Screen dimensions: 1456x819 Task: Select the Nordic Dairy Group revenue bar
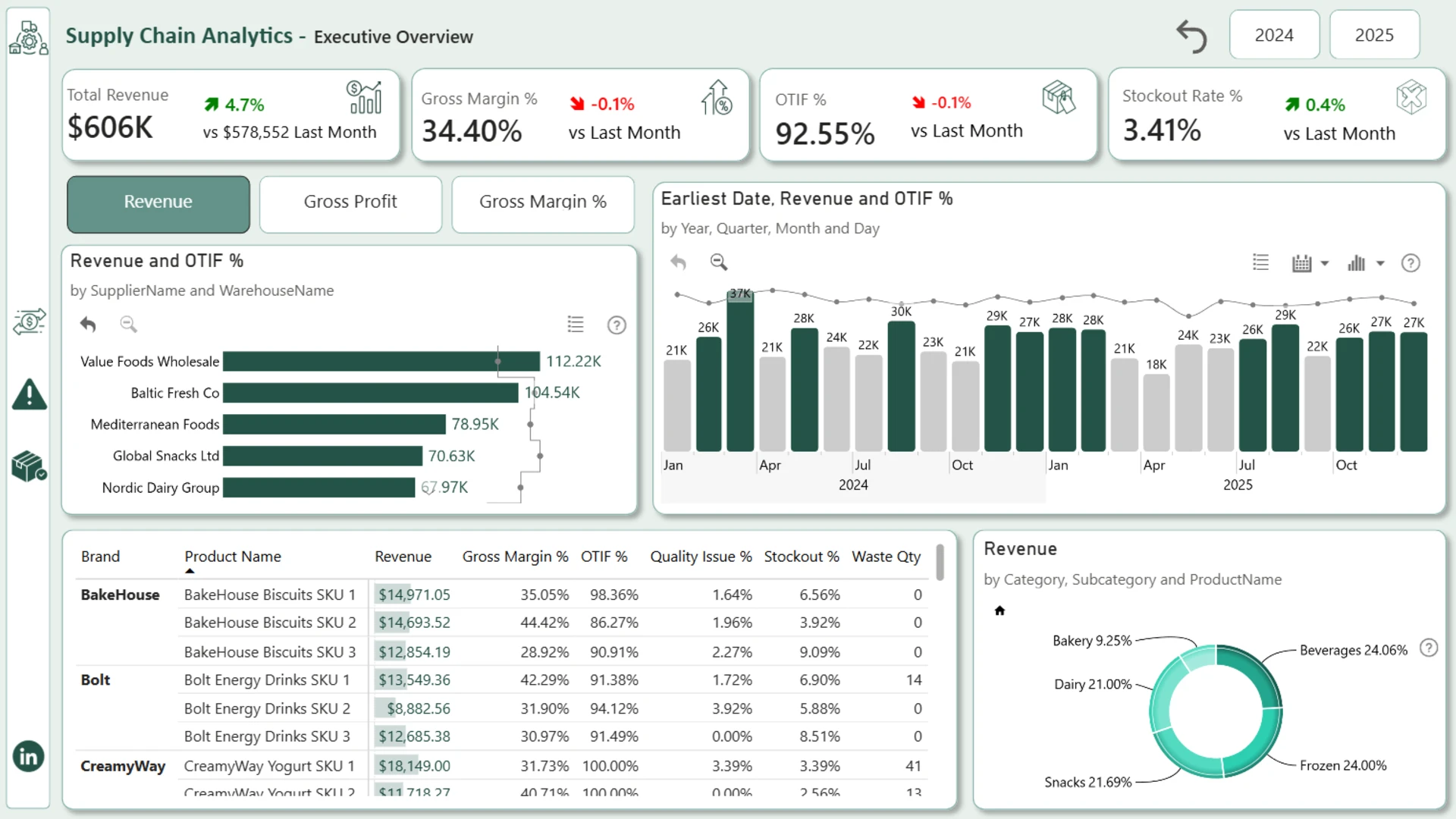coord(318,488)
